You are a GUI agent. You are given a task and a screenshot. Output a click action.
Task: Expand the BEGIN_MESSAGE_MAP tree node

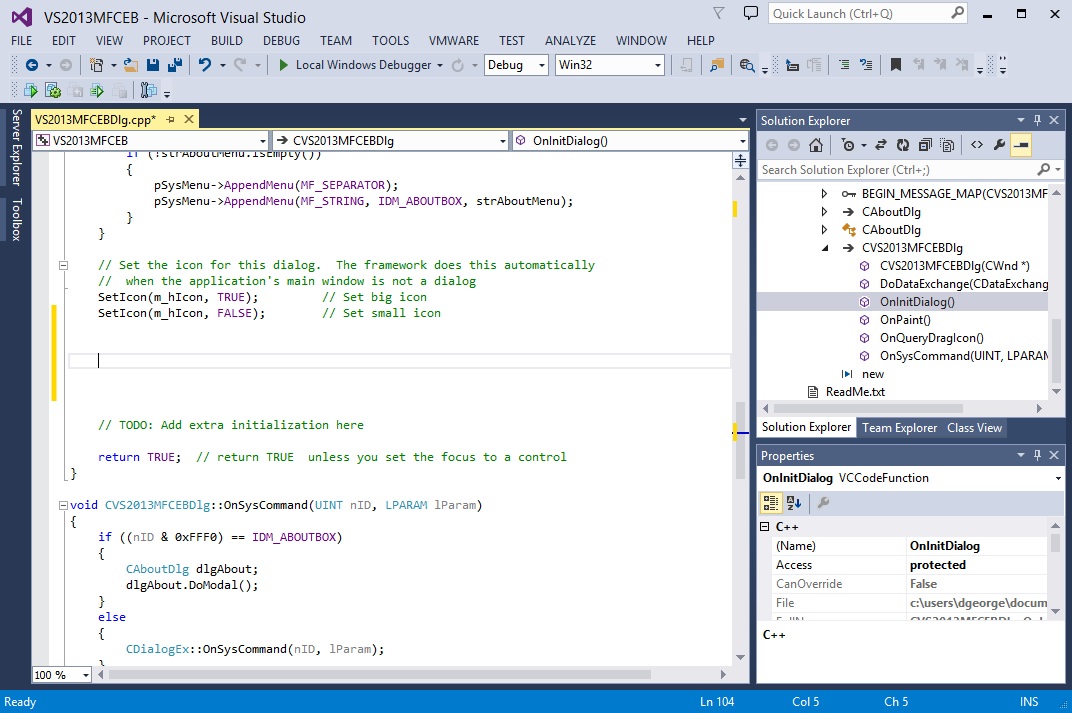(x=825, y=193)
